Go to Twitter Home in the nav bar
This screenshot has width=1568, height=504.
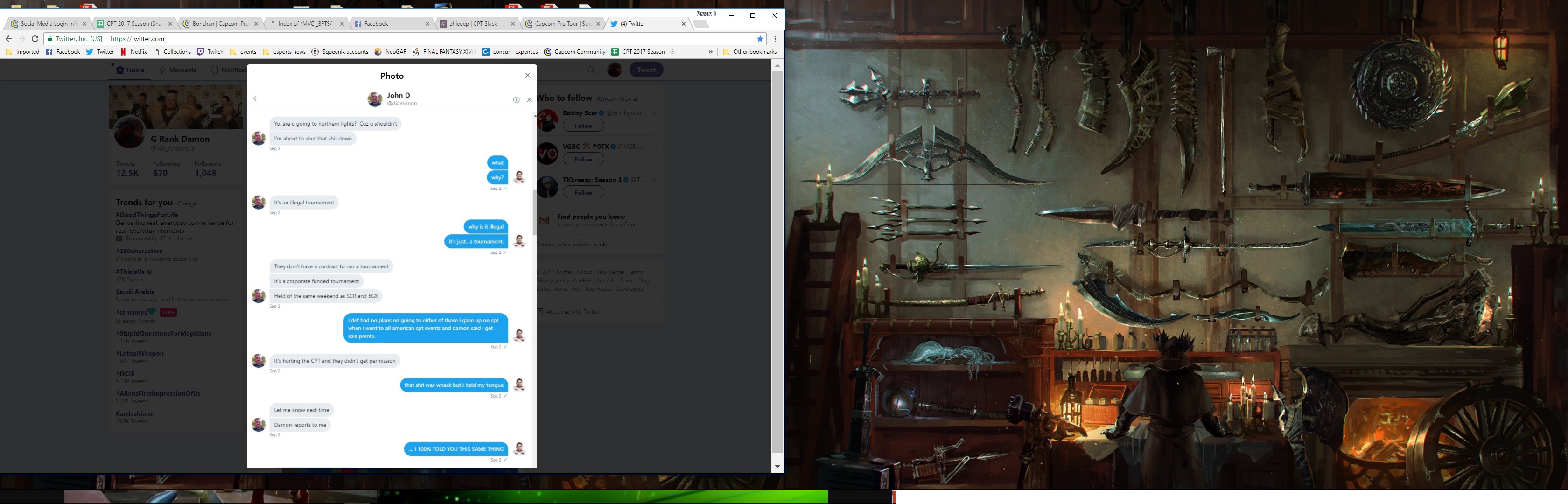pos(130,70)
